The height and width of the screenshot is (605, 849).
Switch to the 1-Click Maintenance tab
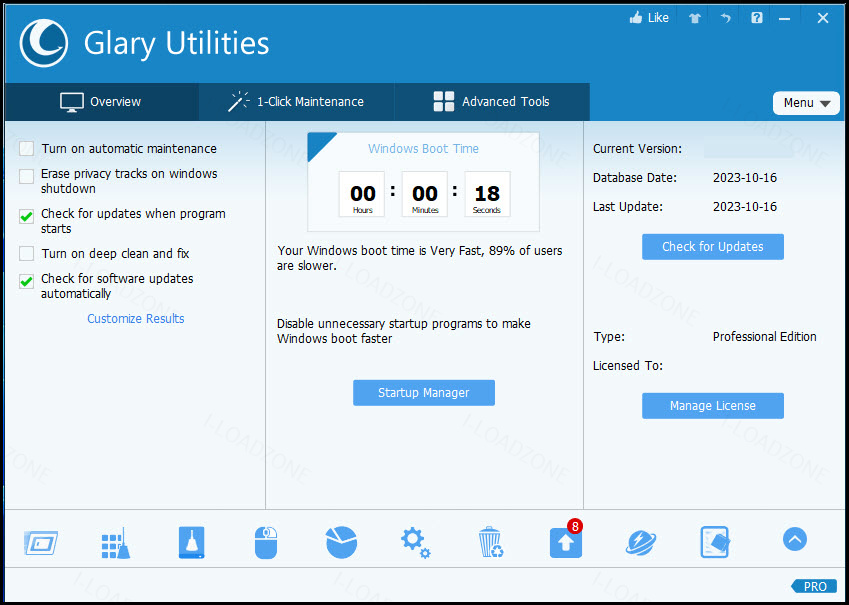[x=296, y=102]
